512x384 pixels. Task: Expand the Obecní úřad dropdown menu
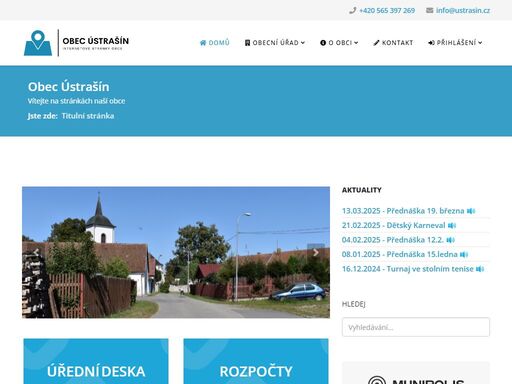point(275,43)
